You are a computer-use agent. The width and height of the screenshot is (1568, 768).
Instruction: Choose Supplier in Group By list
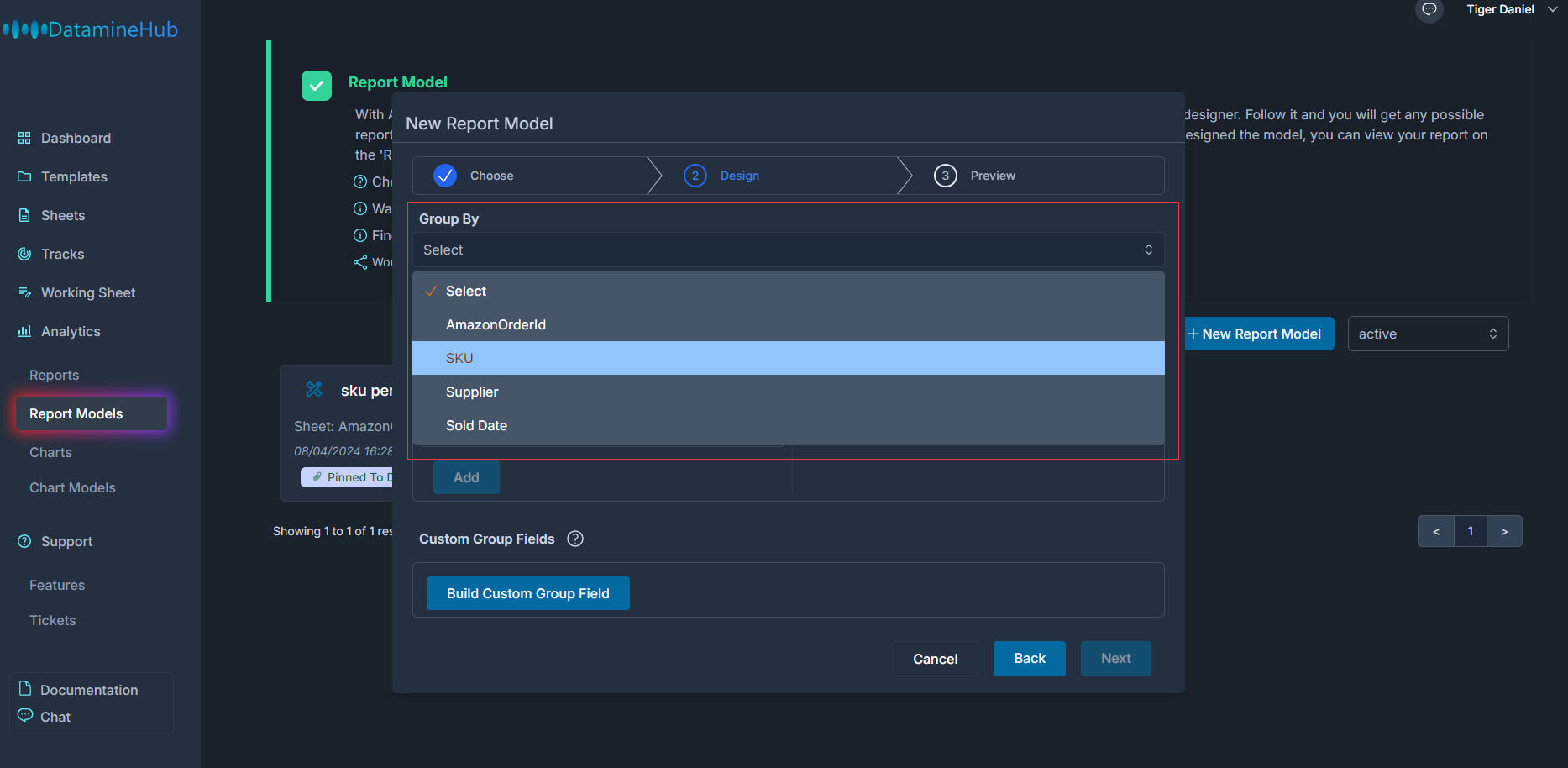click(788, 392)
